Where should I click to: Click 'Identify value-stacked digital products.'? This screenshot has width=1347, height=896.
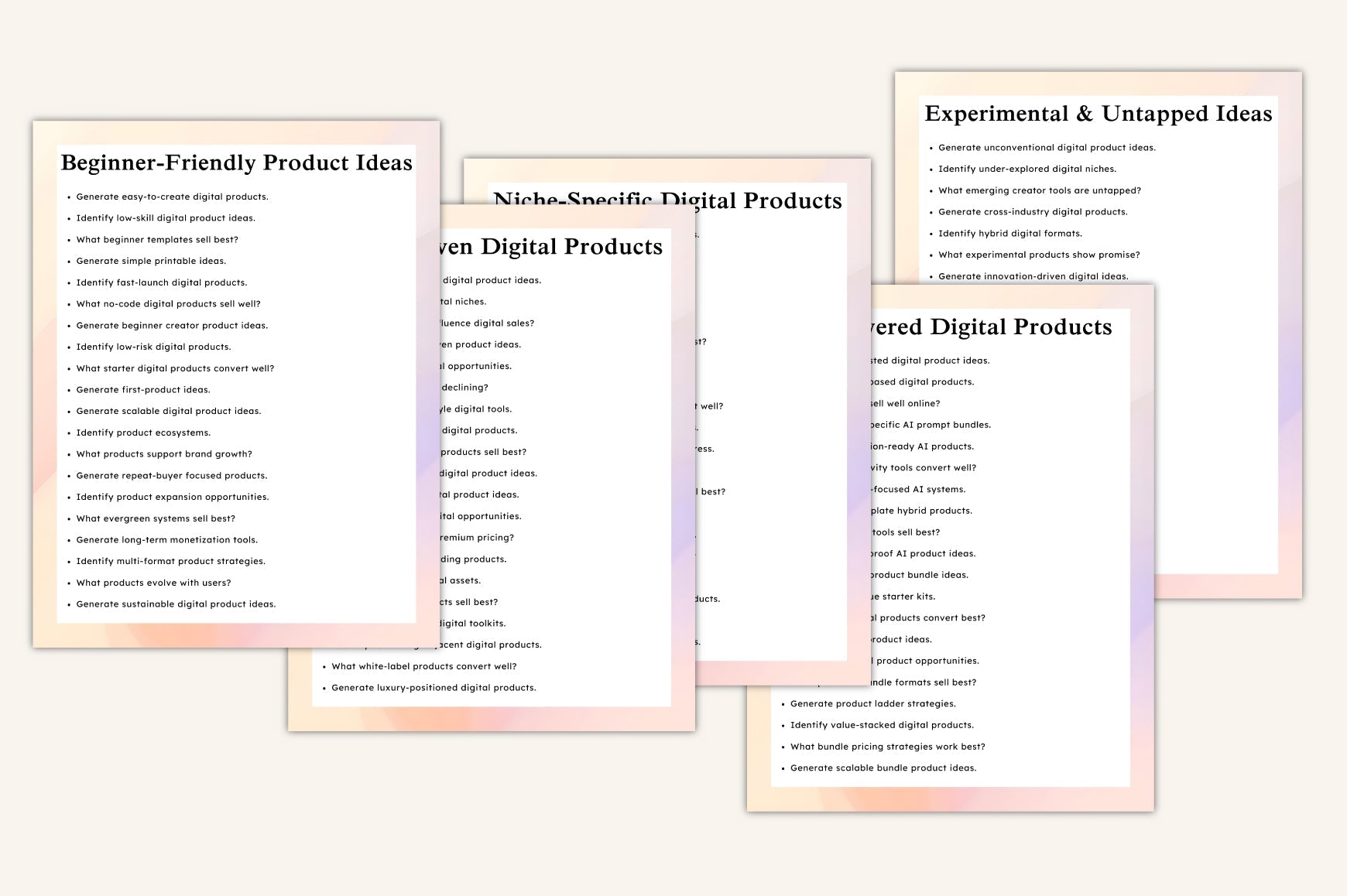[x=882, y=725]
